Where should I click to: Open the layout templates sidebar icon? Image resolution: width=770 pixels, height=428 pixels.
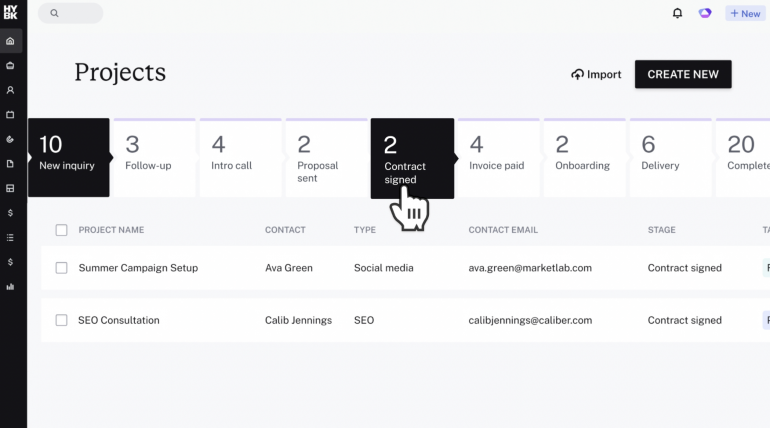10,188
